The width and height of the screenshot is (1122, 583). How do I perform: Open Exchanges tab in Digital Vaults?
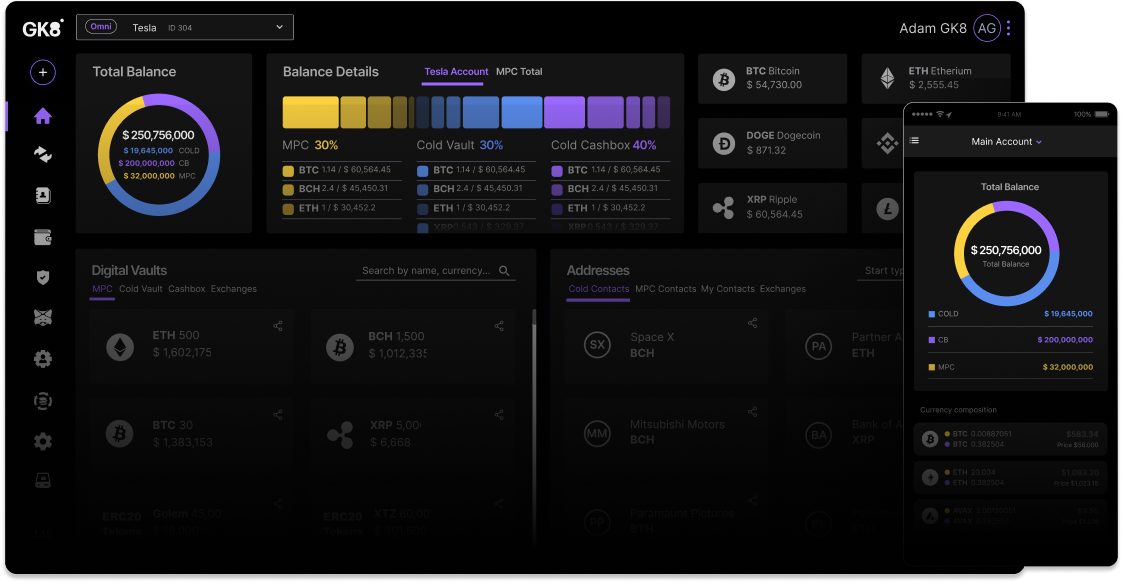tap(233, 289)
